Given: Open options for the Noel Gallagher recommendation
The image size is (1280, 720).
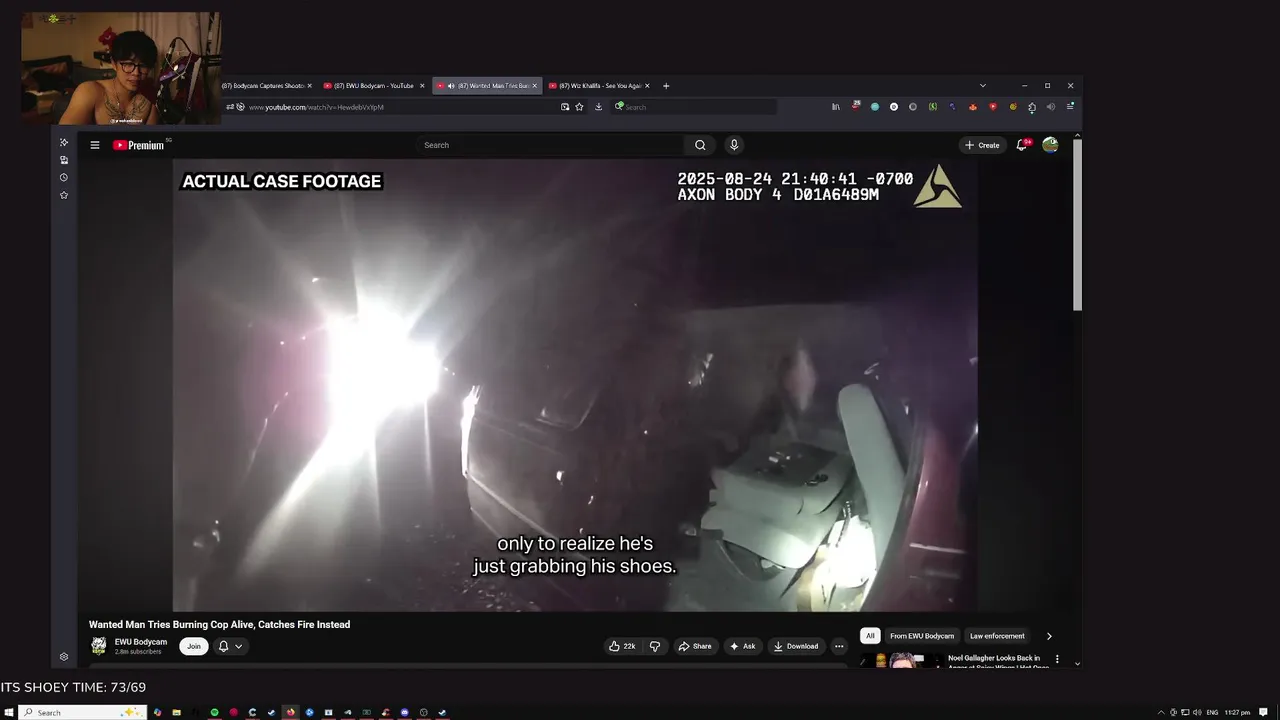Looking at the screenshot, I should pos(1057,659).
